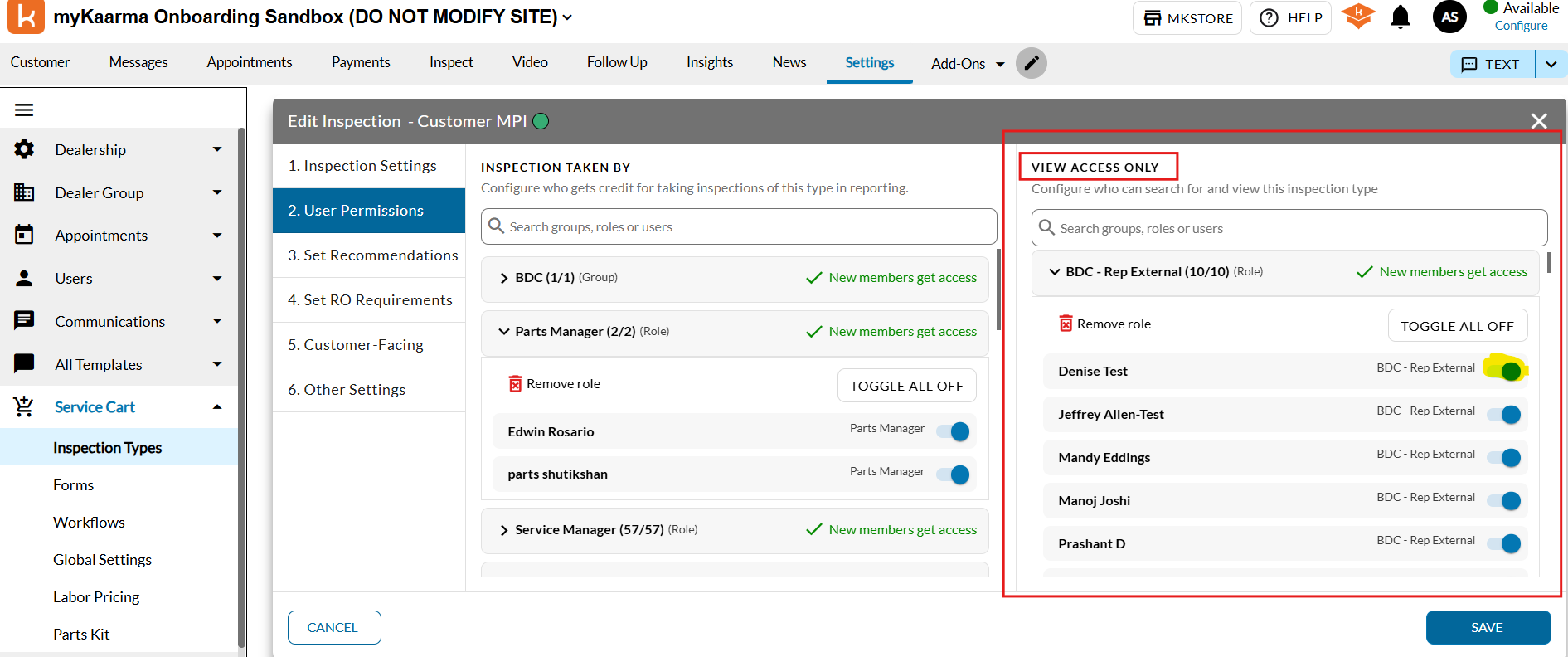Open the notifications bell

(1401, 17)
